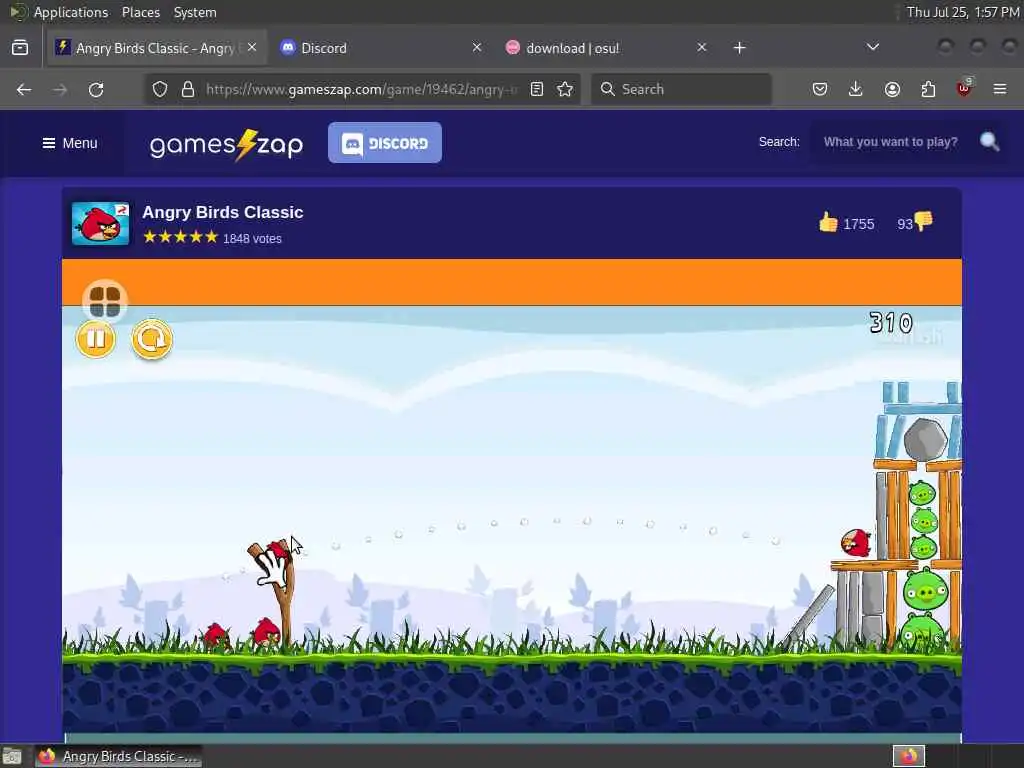
Task: Click the thumbs down dislike icon
Action: (x=924, y=221)
